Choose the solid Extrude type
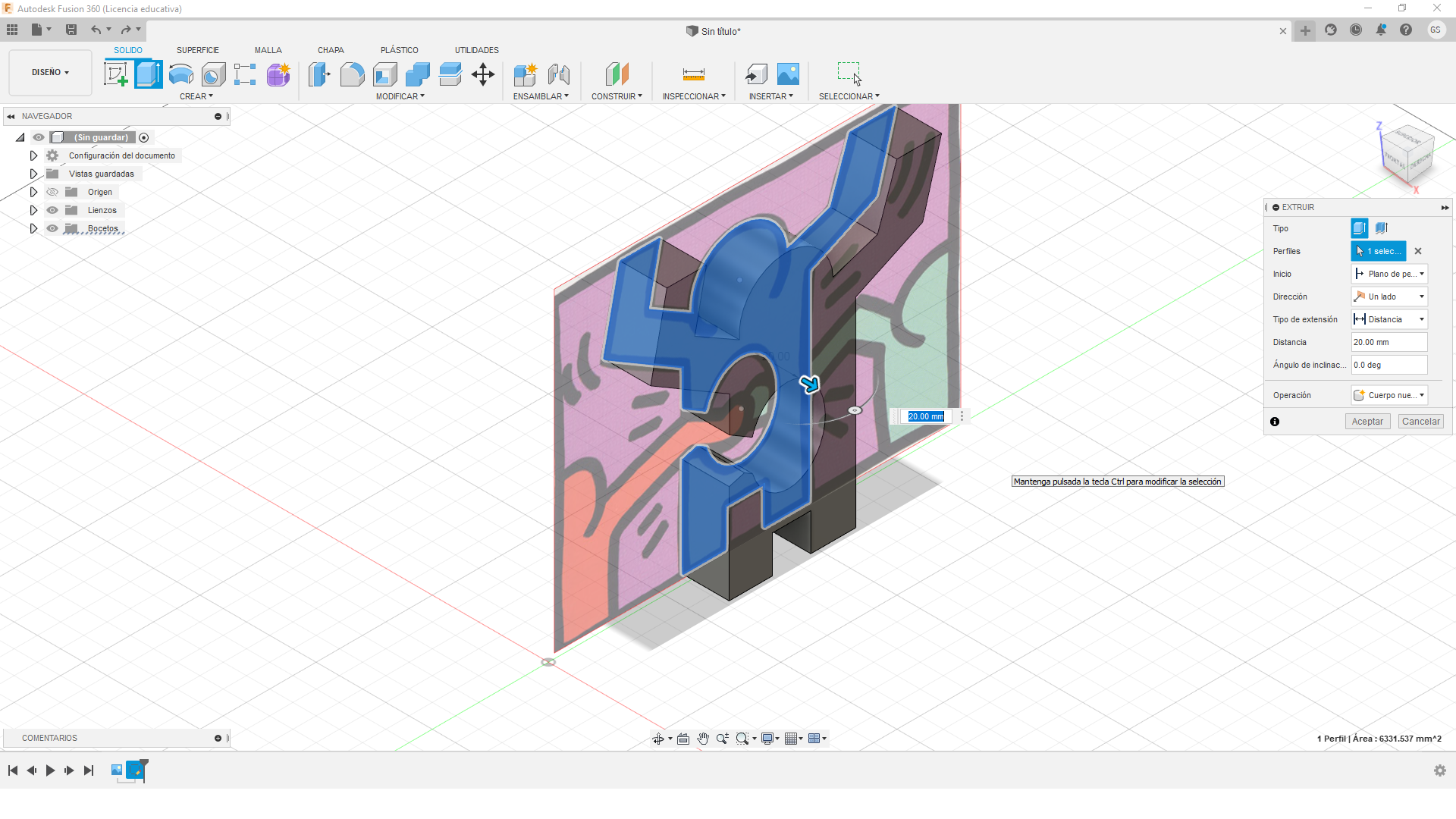 1360,228
